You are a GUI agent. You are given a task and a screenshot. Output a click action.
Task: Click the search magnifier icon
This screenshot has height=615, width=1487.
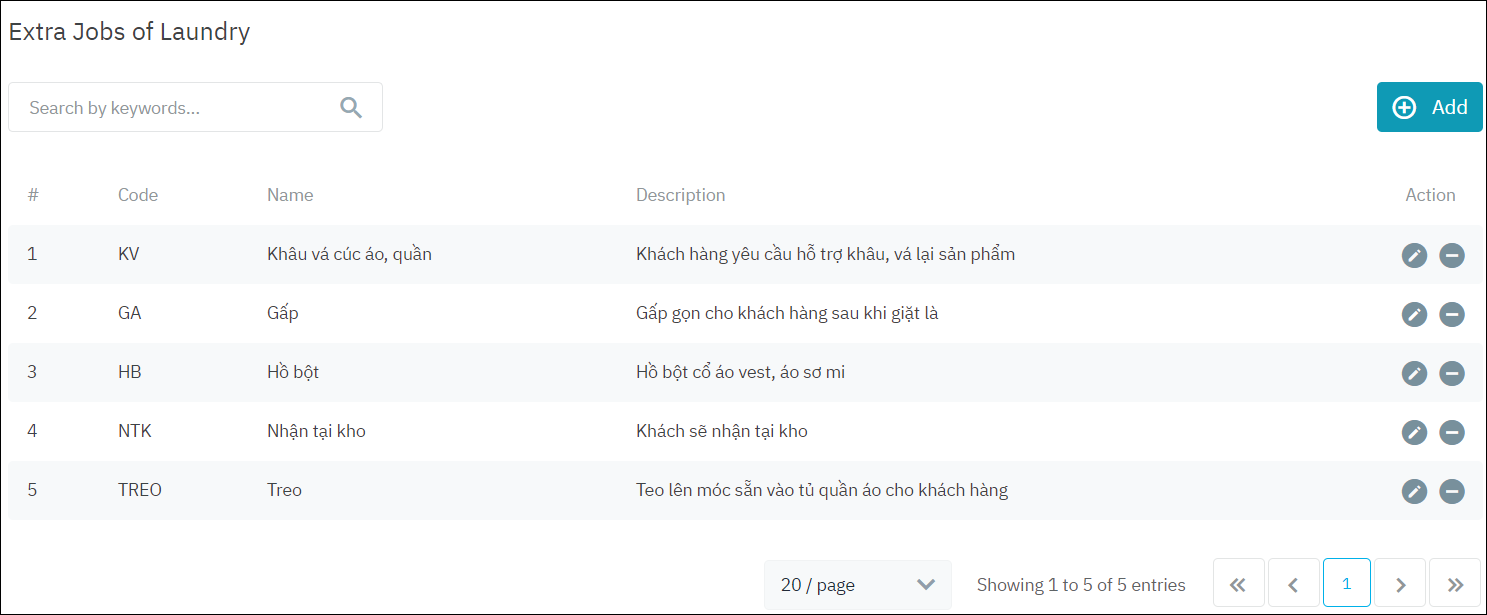351,108
